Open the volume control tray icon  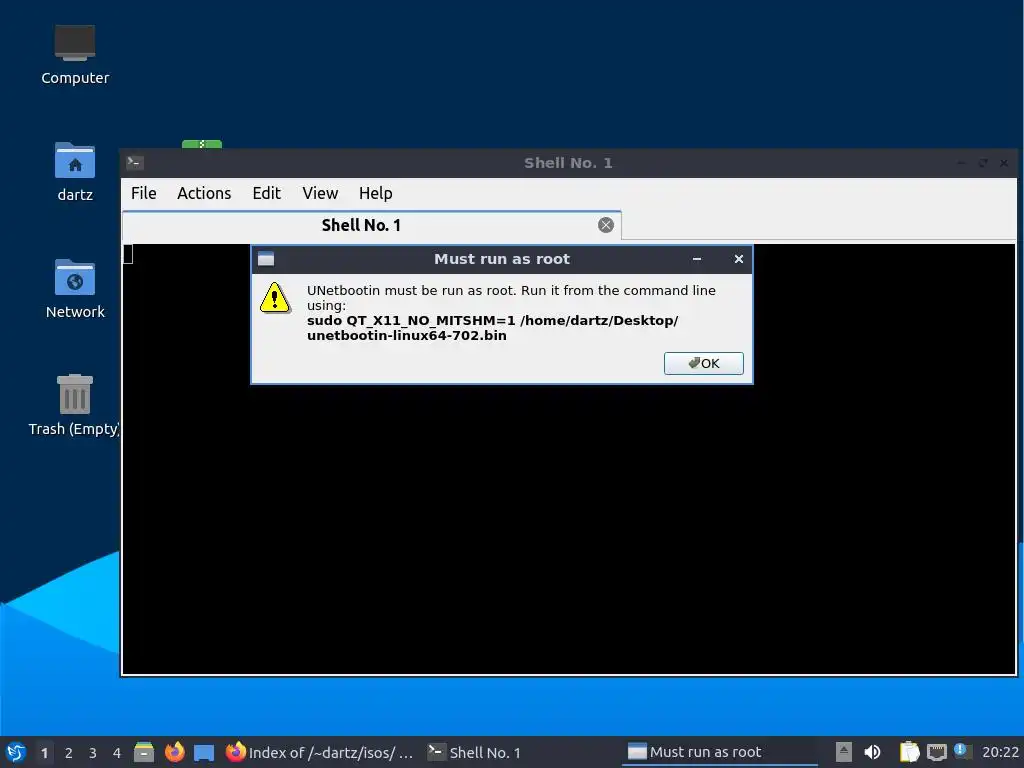872,752
